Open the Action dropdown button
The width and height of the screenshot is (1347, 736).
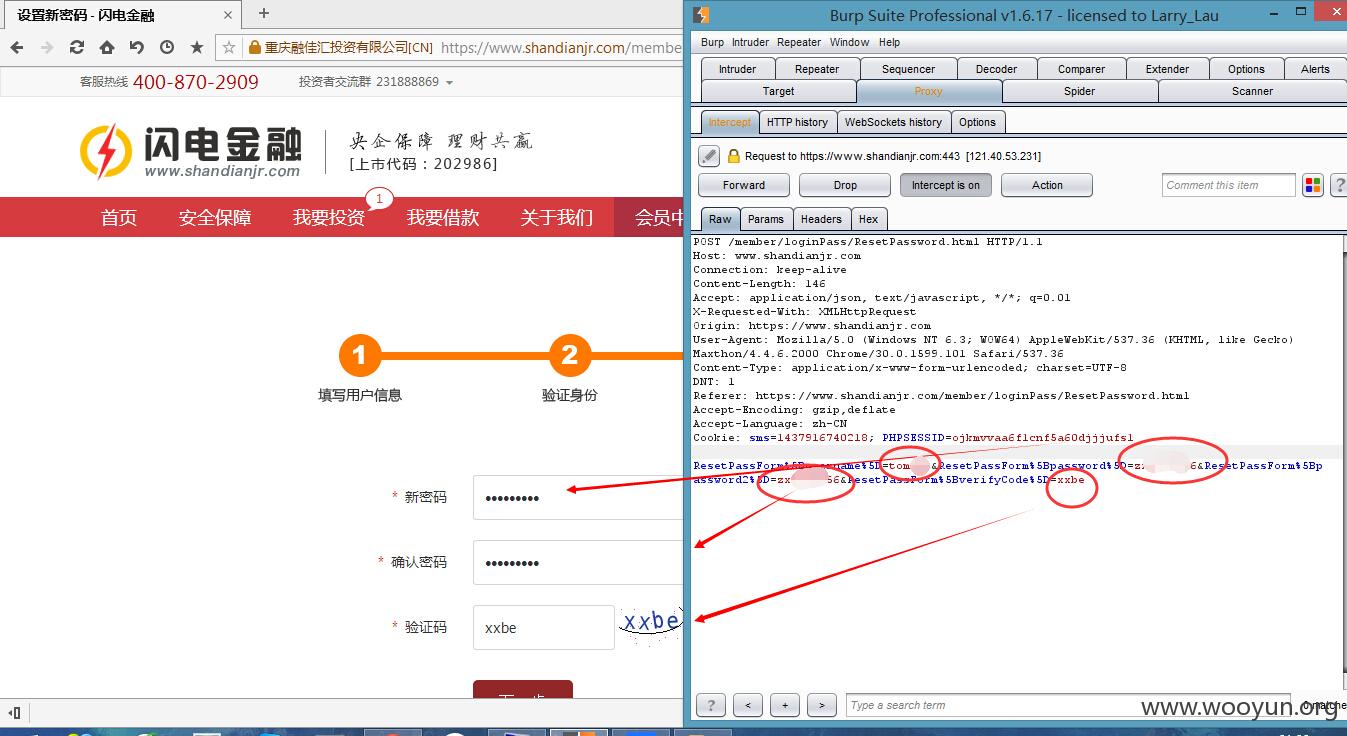1047,185
